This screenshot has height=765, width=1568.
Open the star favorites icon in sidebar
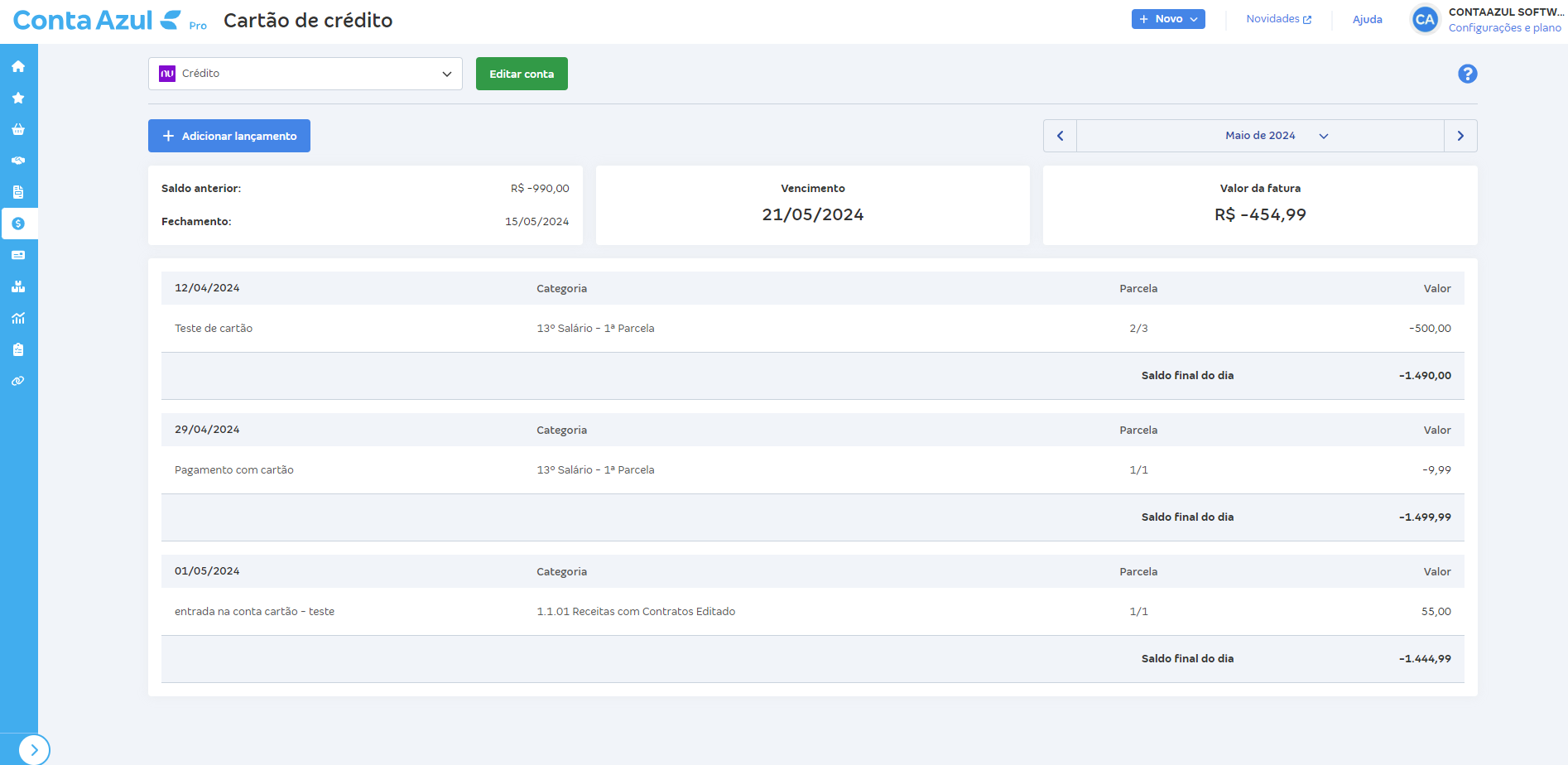[x=18, y=98]
